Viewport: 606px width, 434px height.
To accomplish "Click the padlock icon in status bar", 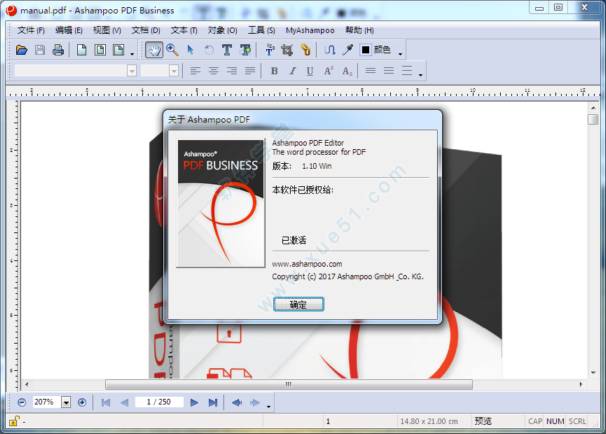I will tap(14, 421).
